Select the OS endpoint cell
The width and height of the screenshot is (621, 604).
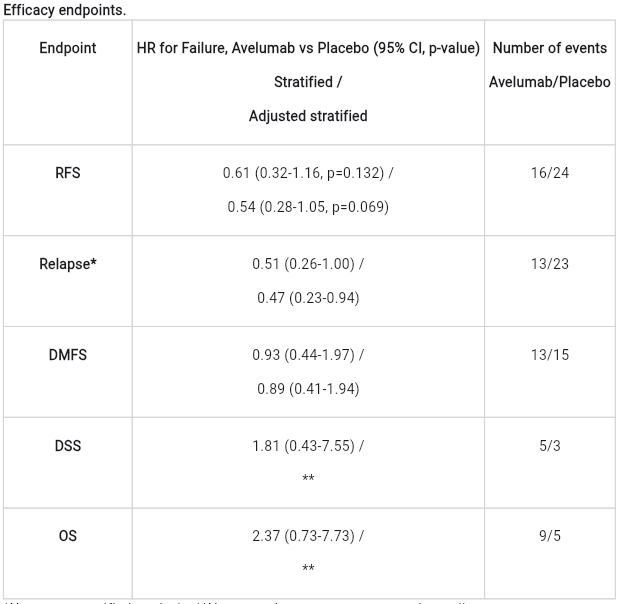(x=68, y=536)
